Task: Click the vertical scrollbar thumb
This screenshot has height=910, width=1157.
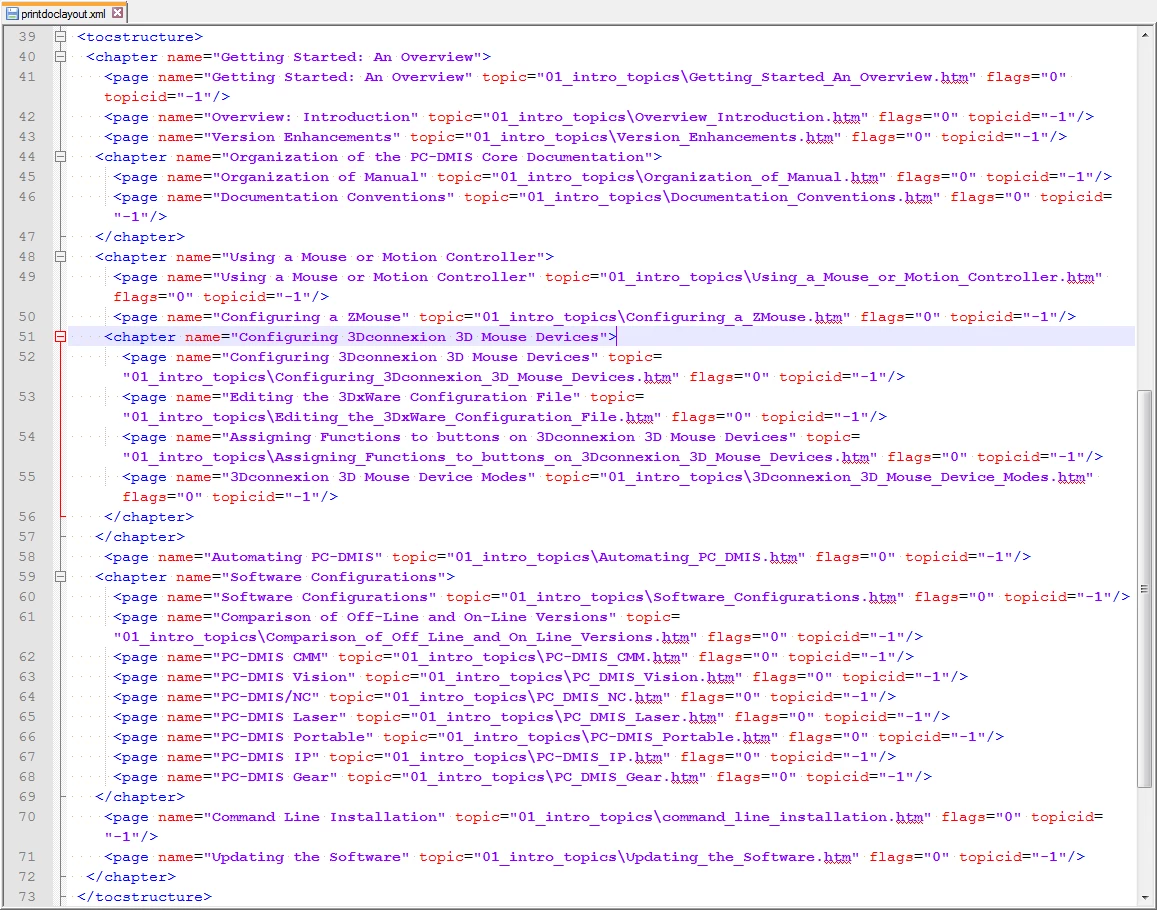Action: click(1144, 589)
